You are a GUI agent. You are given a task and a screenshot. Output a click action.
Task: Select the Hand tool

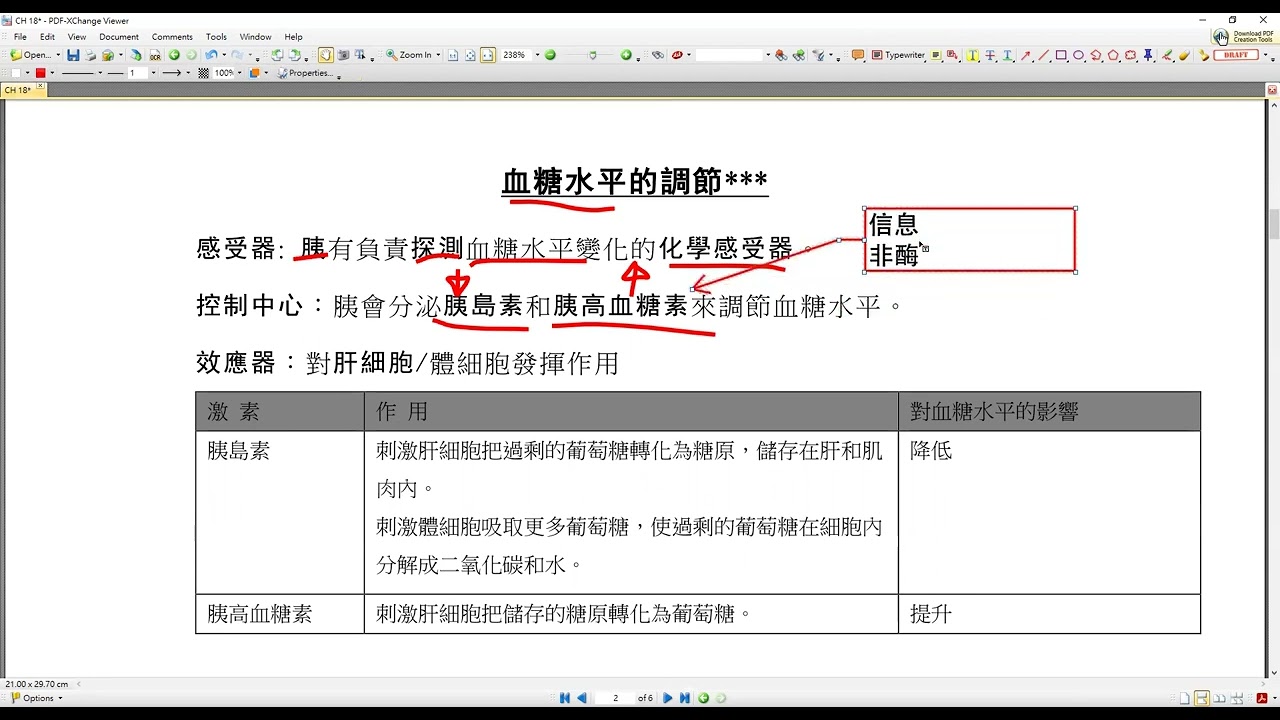[326, 55]
